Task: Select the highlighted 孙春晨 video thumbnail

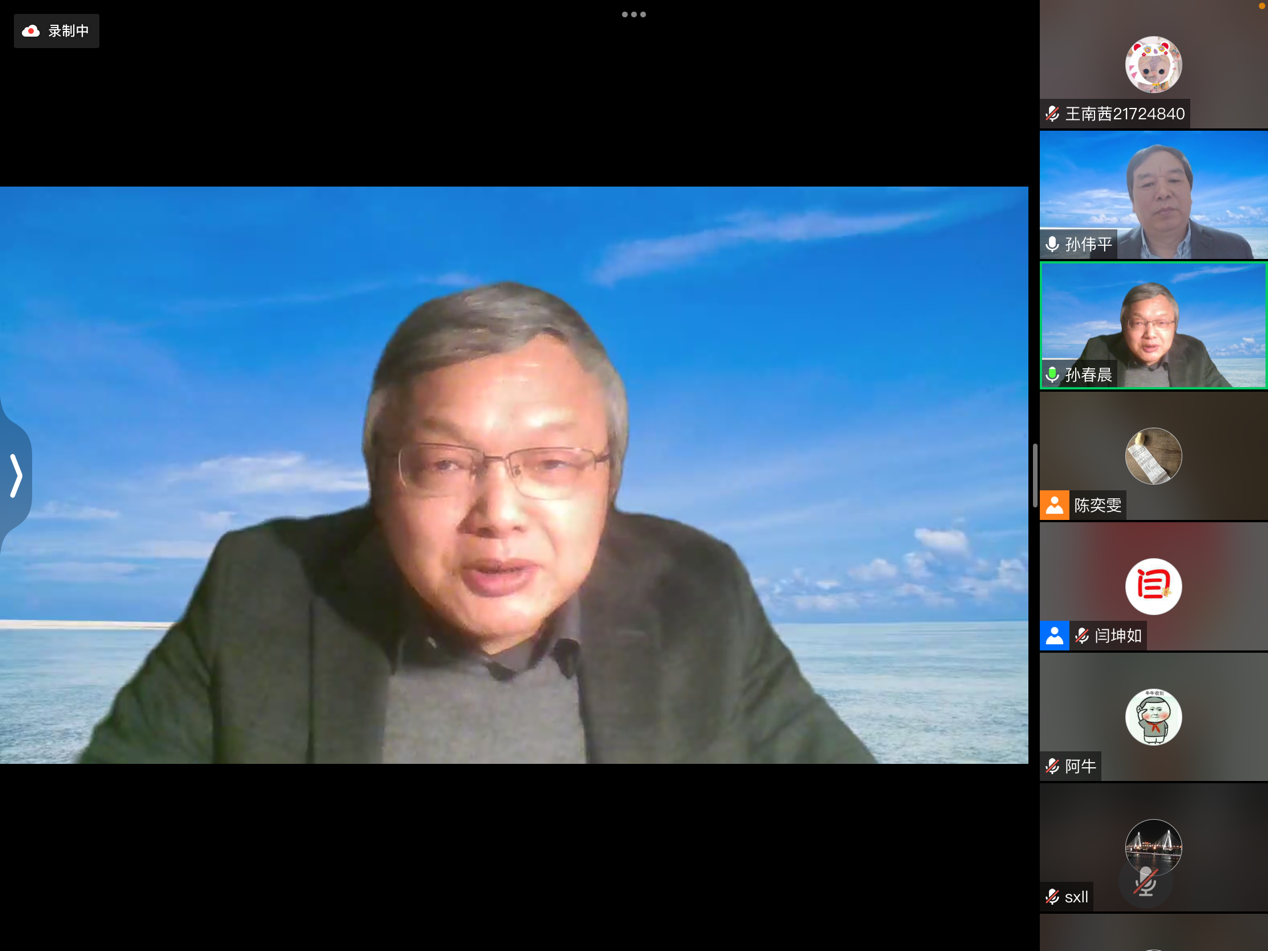Action: tap(1153, 325)
